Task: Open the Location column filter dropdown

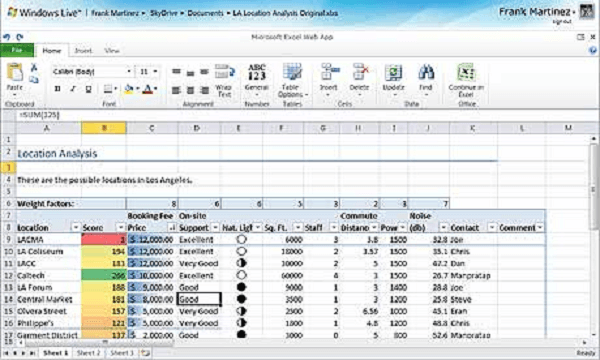Action: click(x=75, y=228)
